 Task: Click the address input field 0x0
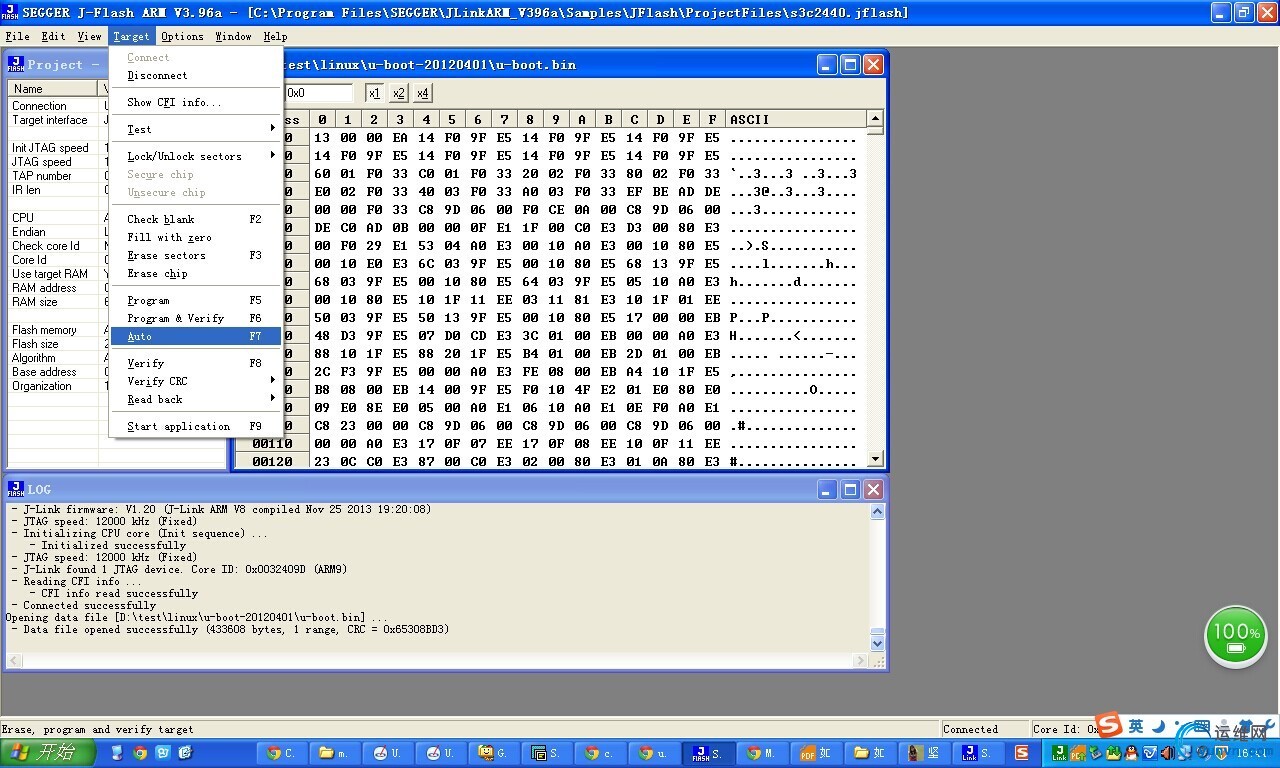click(318, 93)
